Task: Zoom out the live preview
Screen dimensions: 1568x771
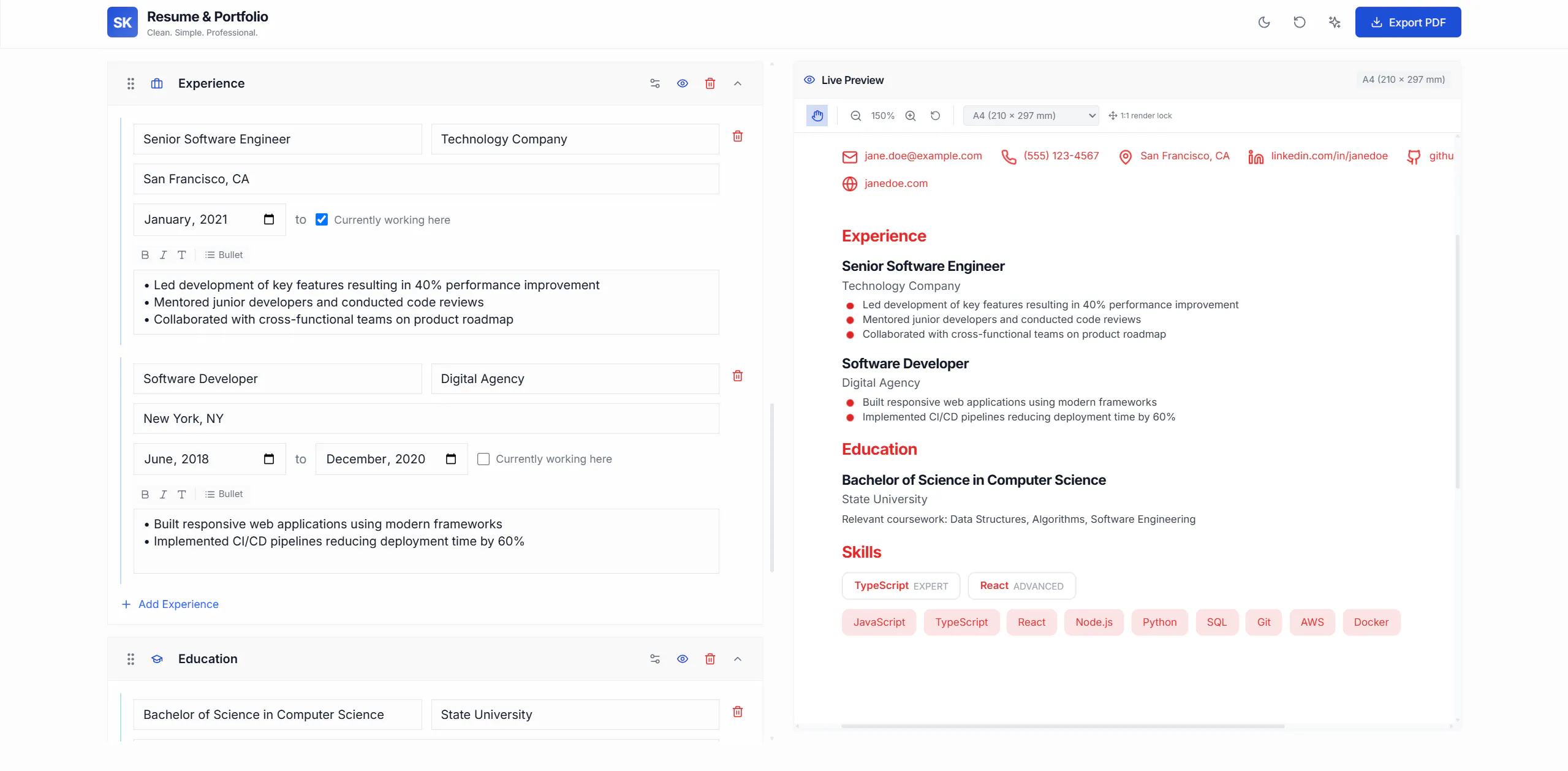Action: point(856,116)
